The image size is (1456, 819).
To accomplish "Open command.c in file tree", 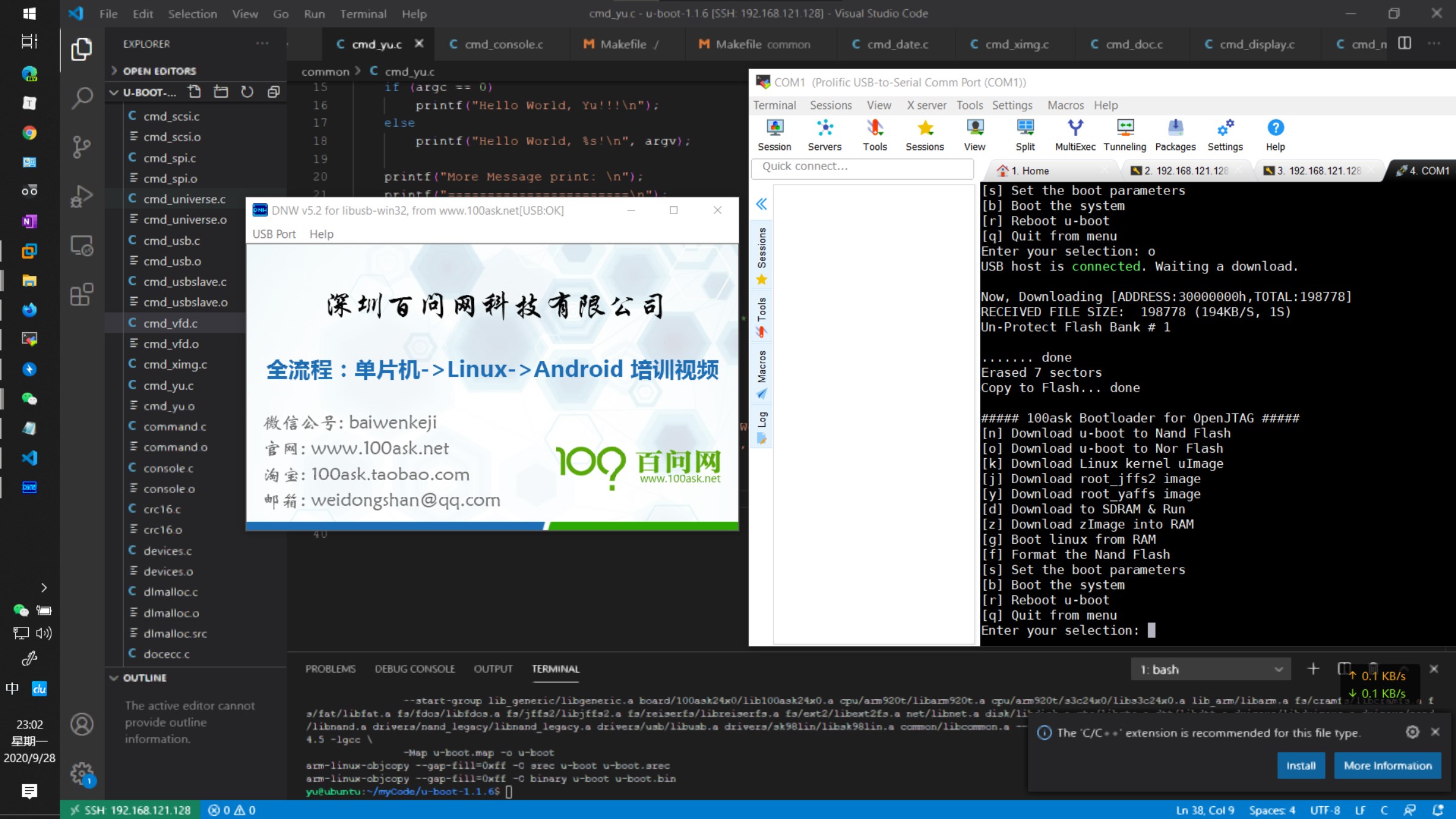I will (x=174, y=426).
